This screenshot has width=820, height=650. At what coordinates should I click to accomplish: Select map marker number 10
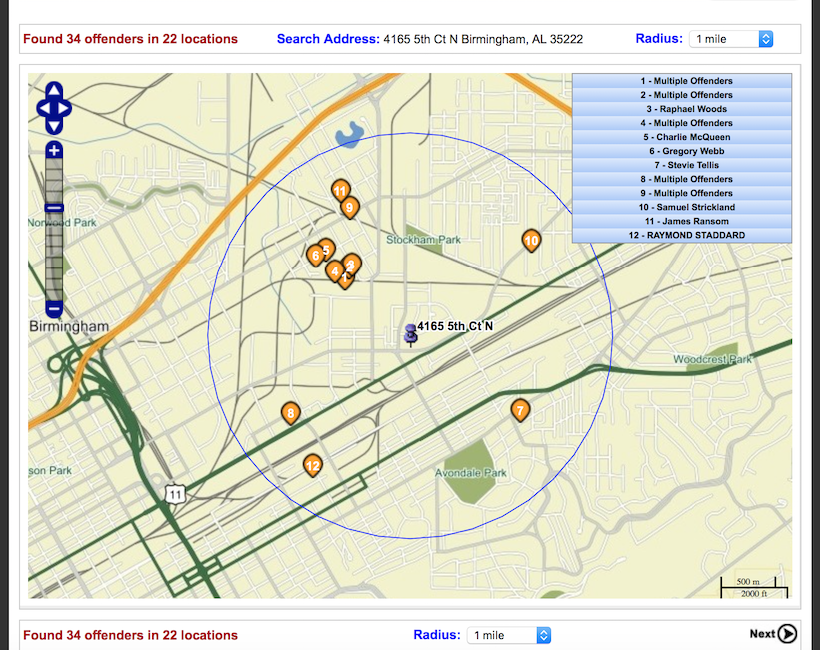pyautogui.click(x=531, y=240)
